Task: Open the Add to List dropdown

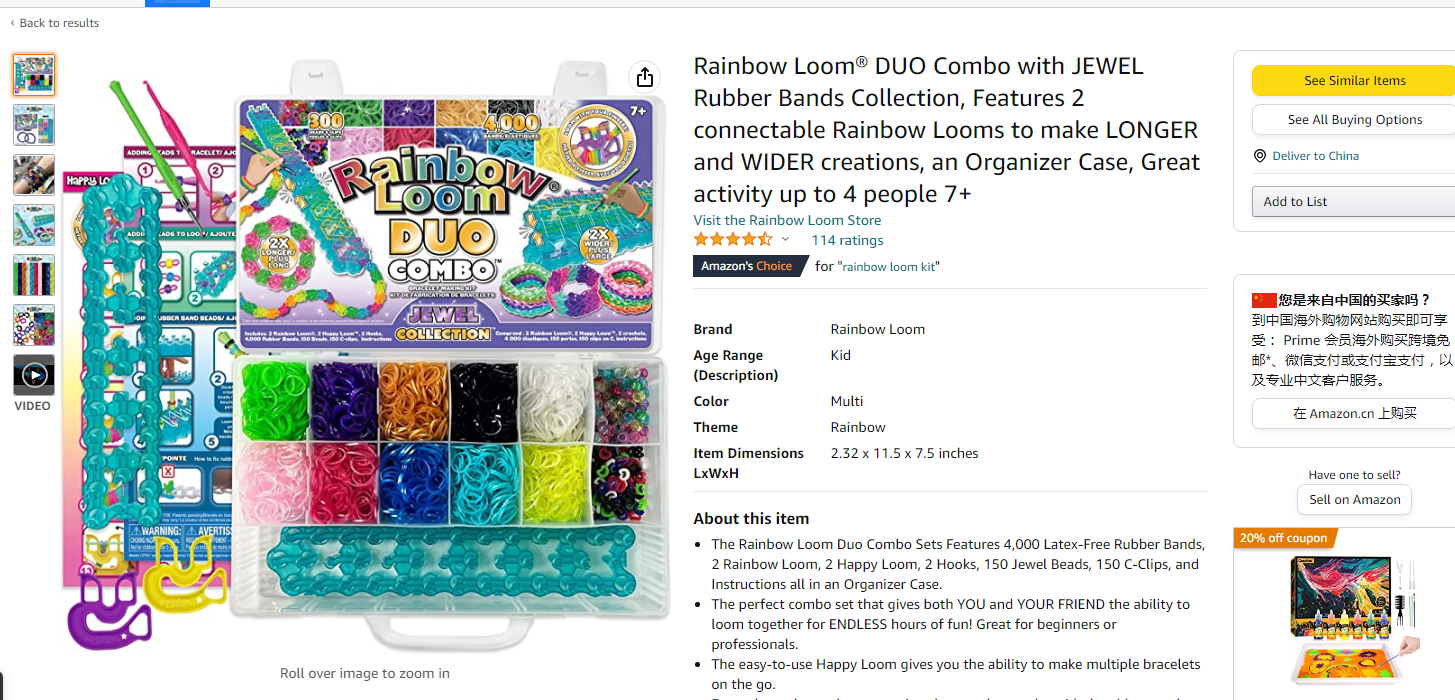Action: [1352, 201]
